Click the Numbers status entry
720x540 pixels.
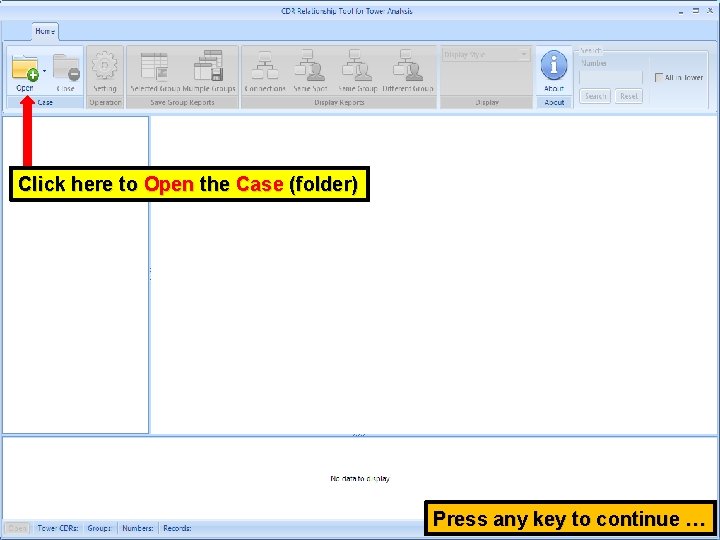point(138,529)
